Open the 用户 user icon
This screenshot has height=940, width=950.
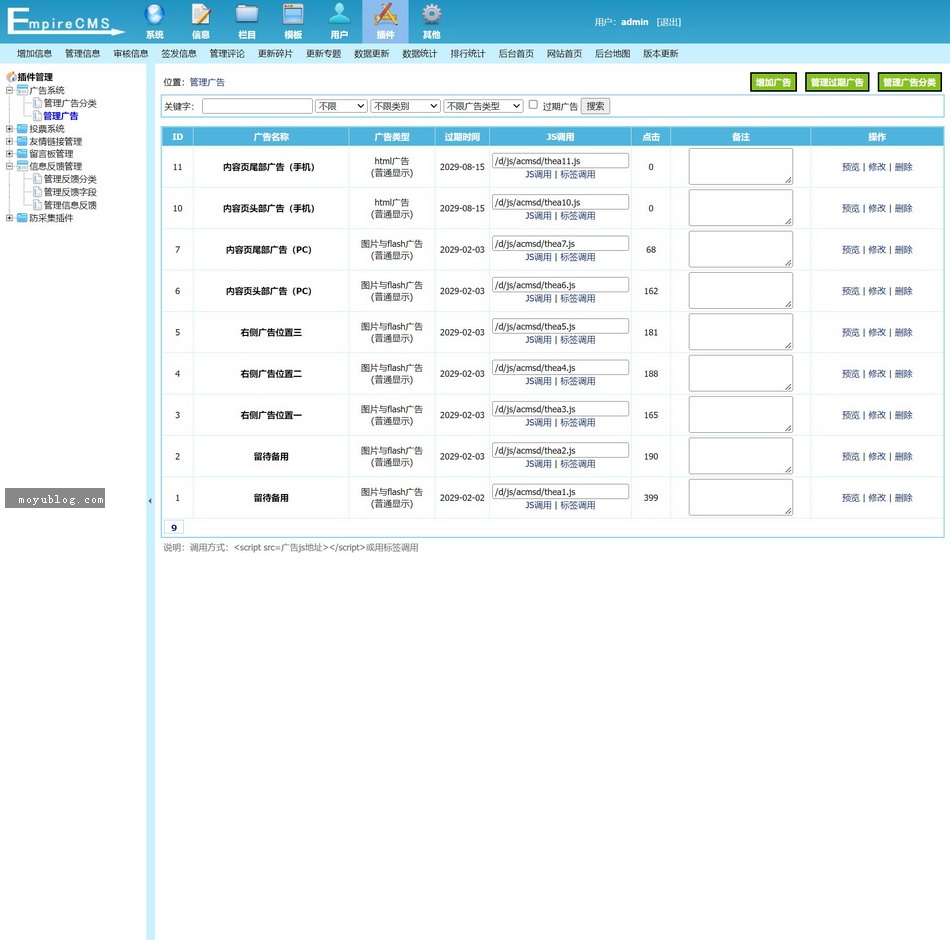click(x=339, y=15)
